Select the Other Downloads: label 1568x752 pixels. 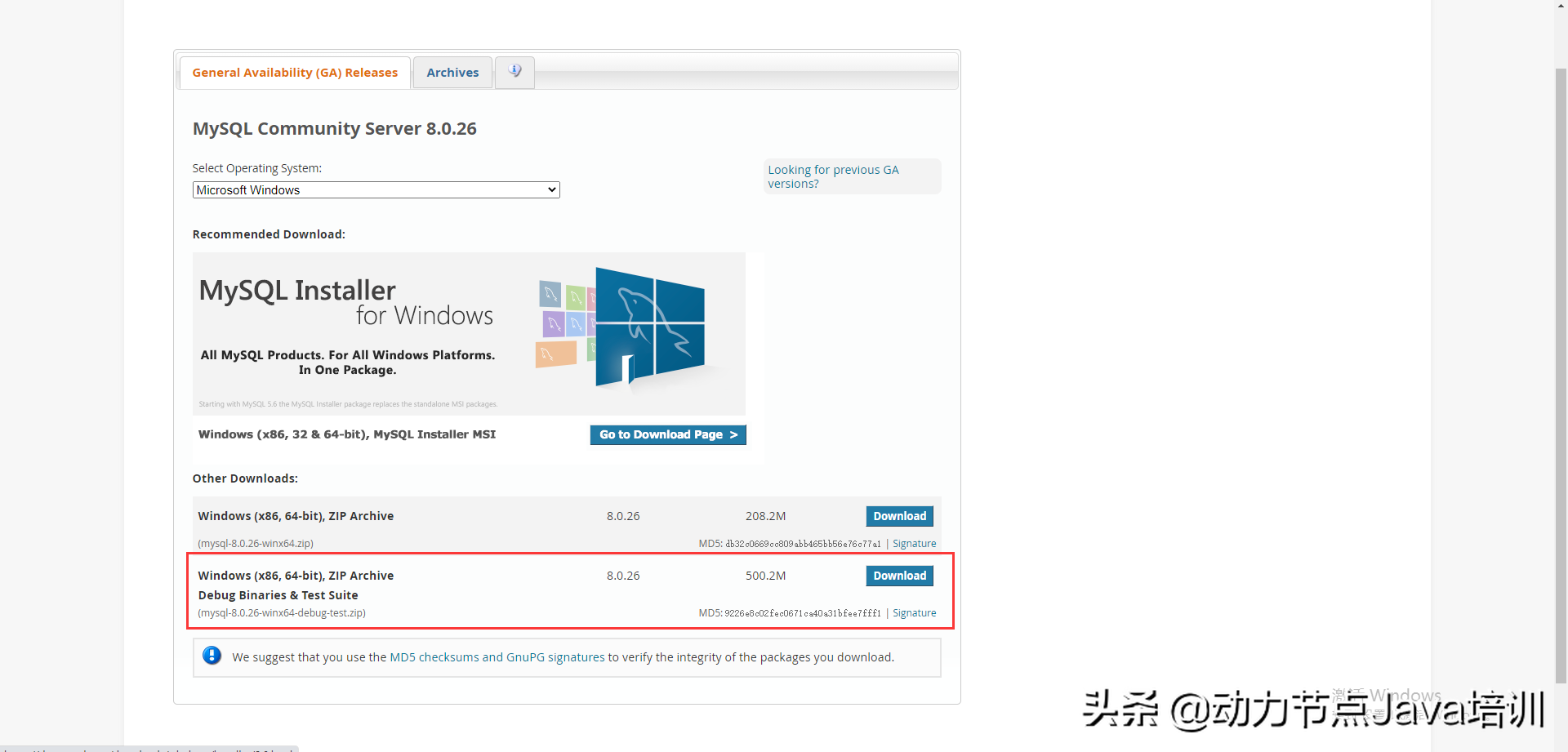coord(245,478)
